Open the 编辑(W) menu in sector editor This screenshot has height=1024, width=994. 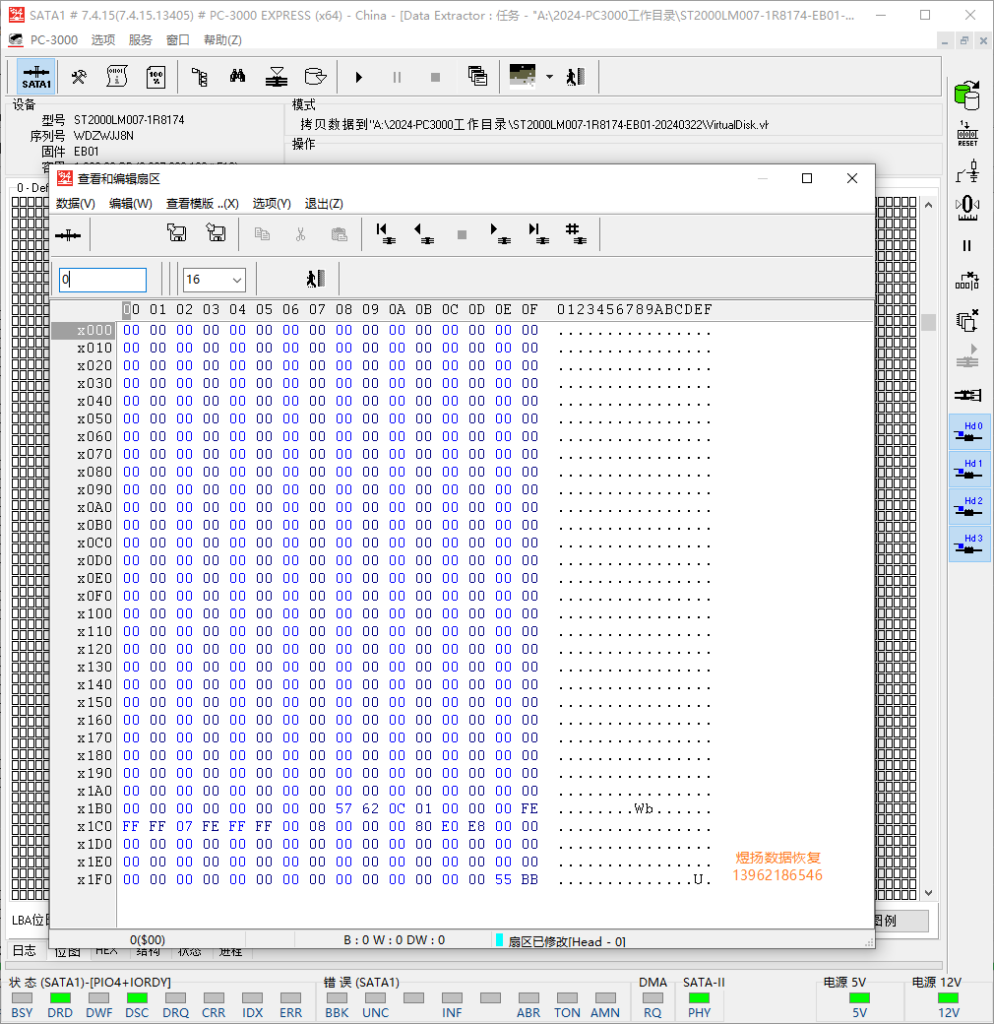click(131, 204)
